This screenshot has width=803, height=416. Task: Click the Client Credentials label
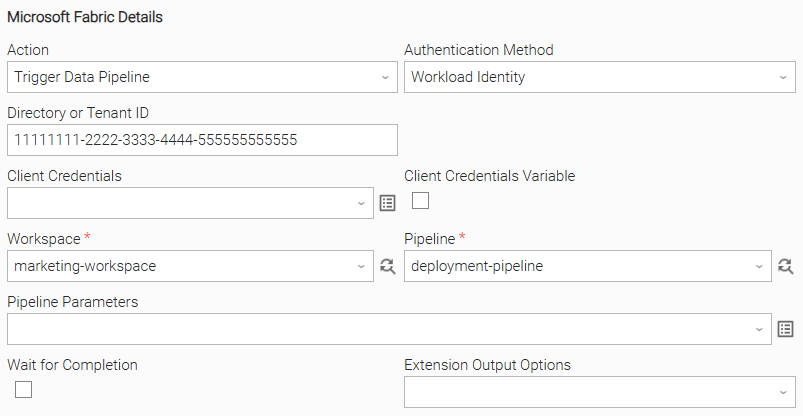(65, 176)
